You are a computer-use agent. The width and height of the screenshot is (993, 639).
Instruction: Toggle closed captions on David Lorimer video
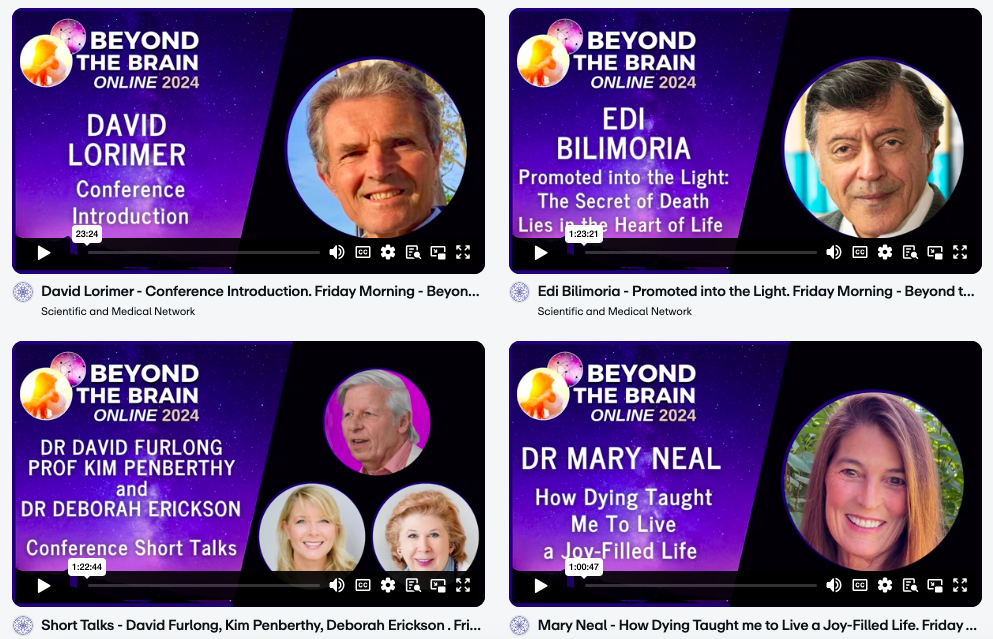(362, 252)
